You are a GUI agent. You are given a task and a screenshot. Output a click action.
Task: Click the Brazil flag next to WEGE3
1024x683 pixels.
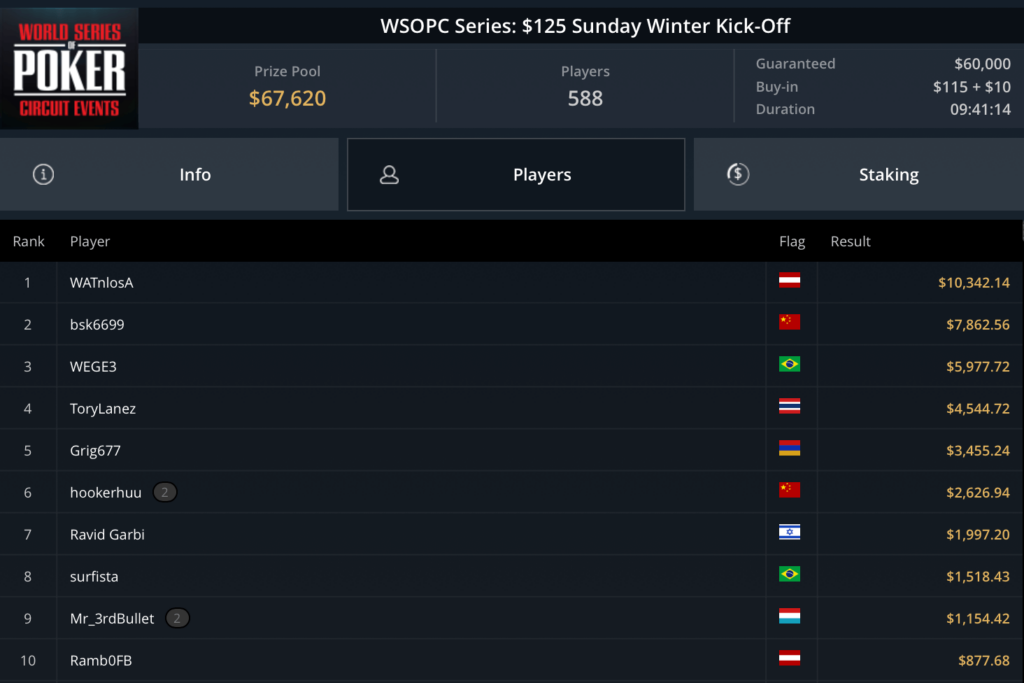pyautogui.click(x=789, y=365)
